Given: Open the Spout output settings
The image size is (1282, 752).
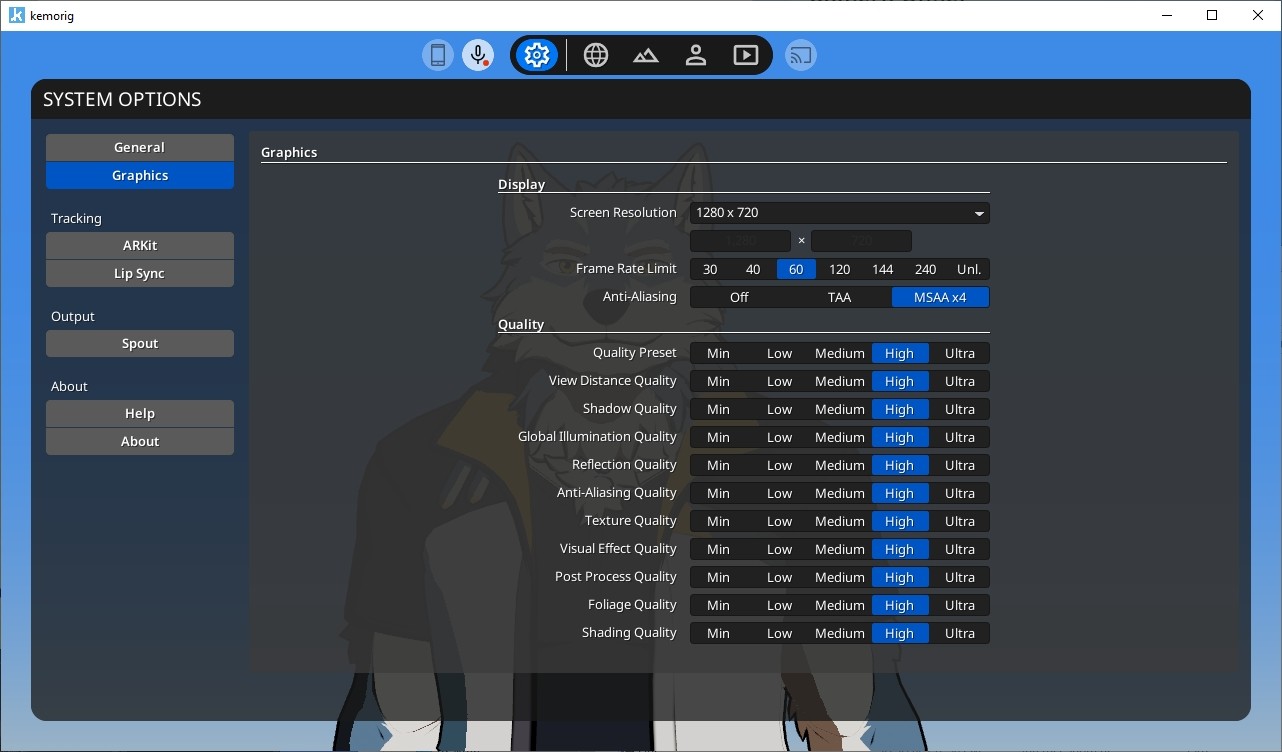Looking at the screenshot, I should point(139,343).
